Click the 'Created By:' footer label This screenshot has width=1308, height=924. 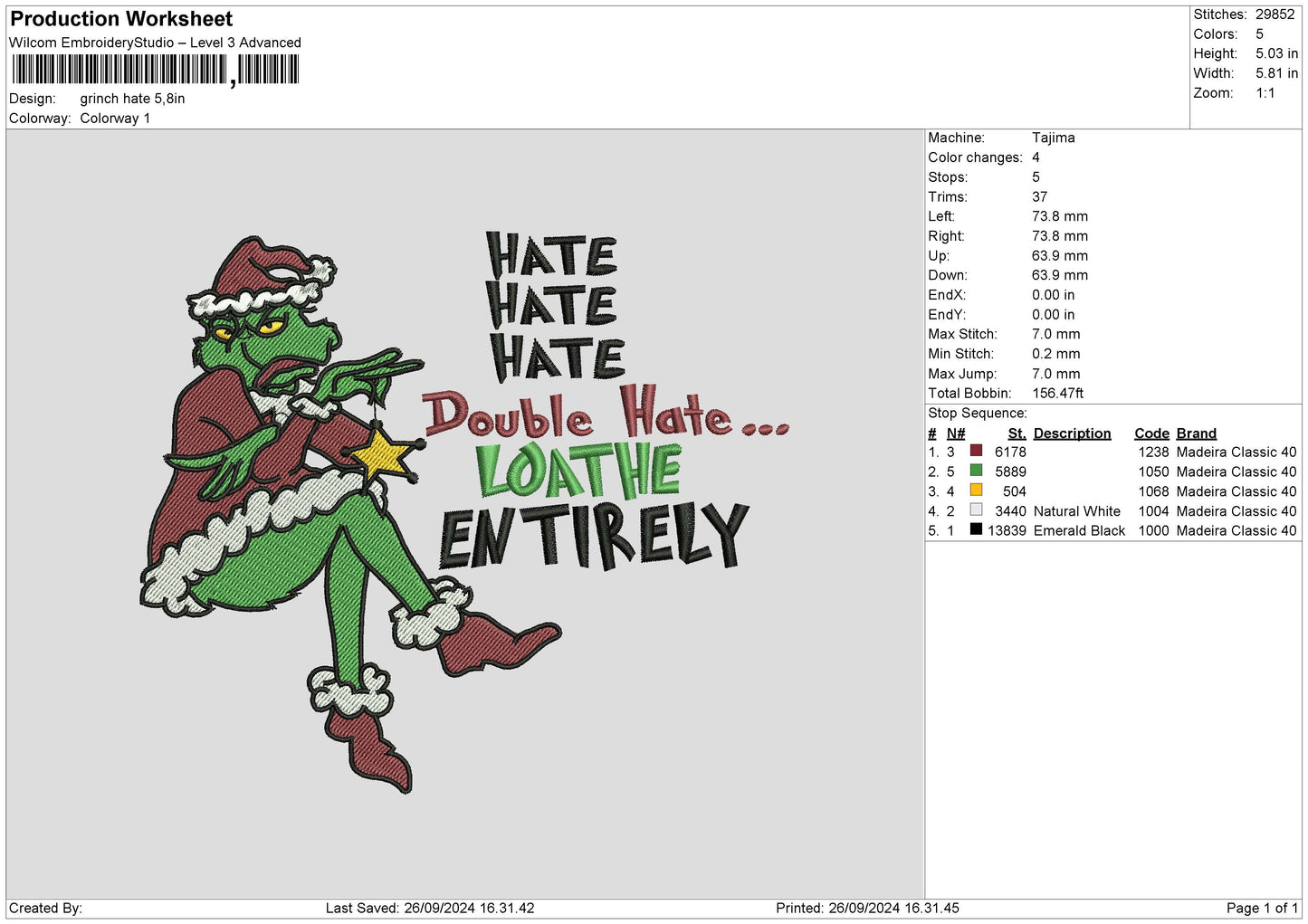point(45,908)
